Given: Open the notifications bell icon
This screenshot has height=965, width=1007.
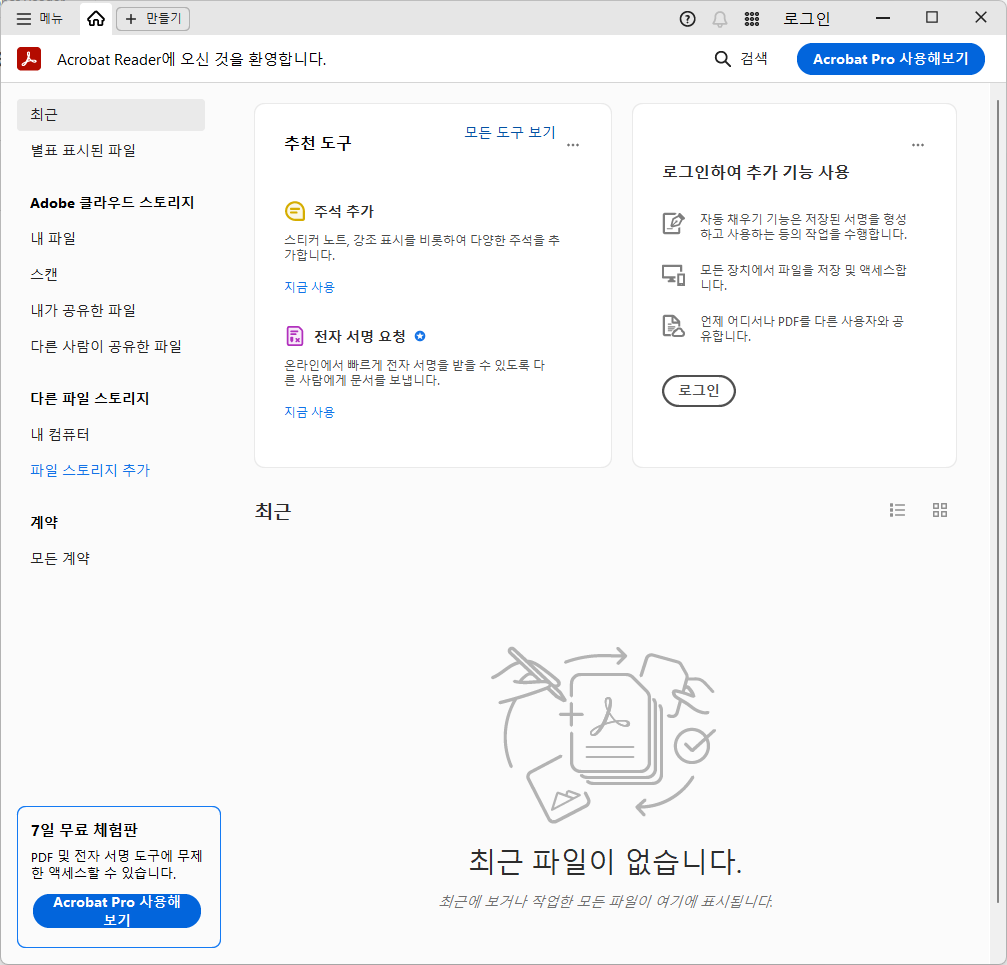Looking at the screenshot, I should [x=720, y=19].
